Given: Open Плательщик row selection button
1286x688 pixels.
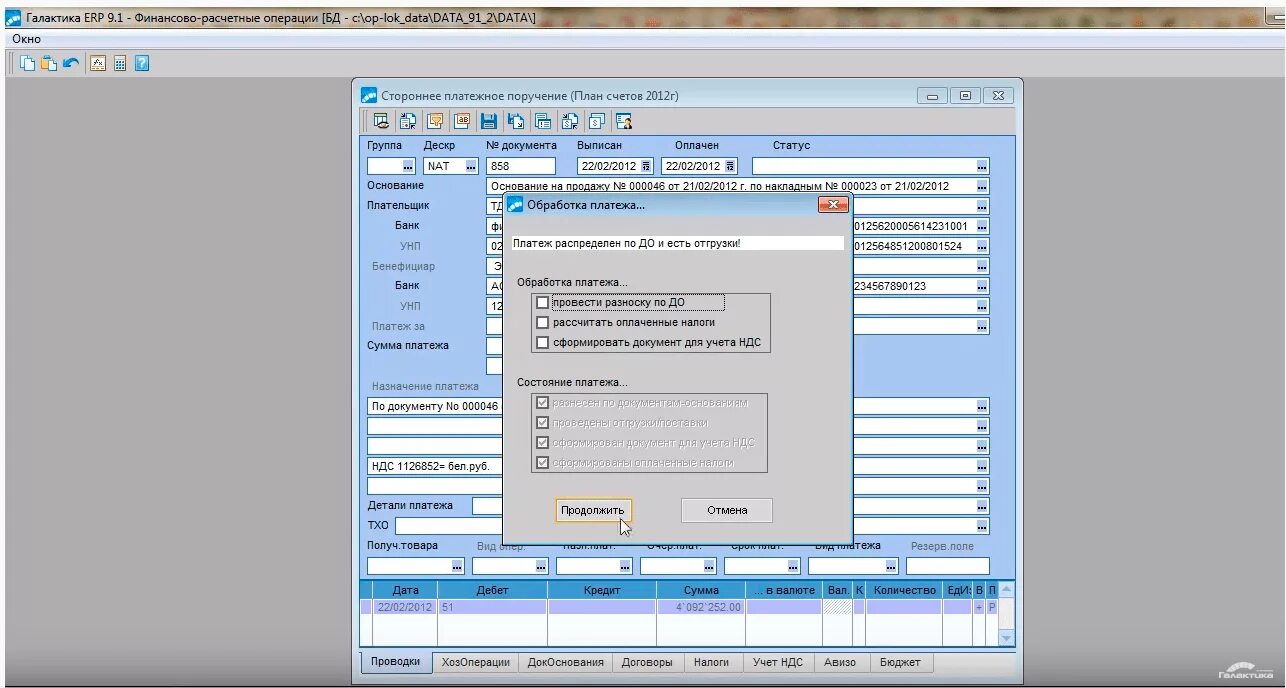Looking at the screenshot, I should (x=982, y=206).
